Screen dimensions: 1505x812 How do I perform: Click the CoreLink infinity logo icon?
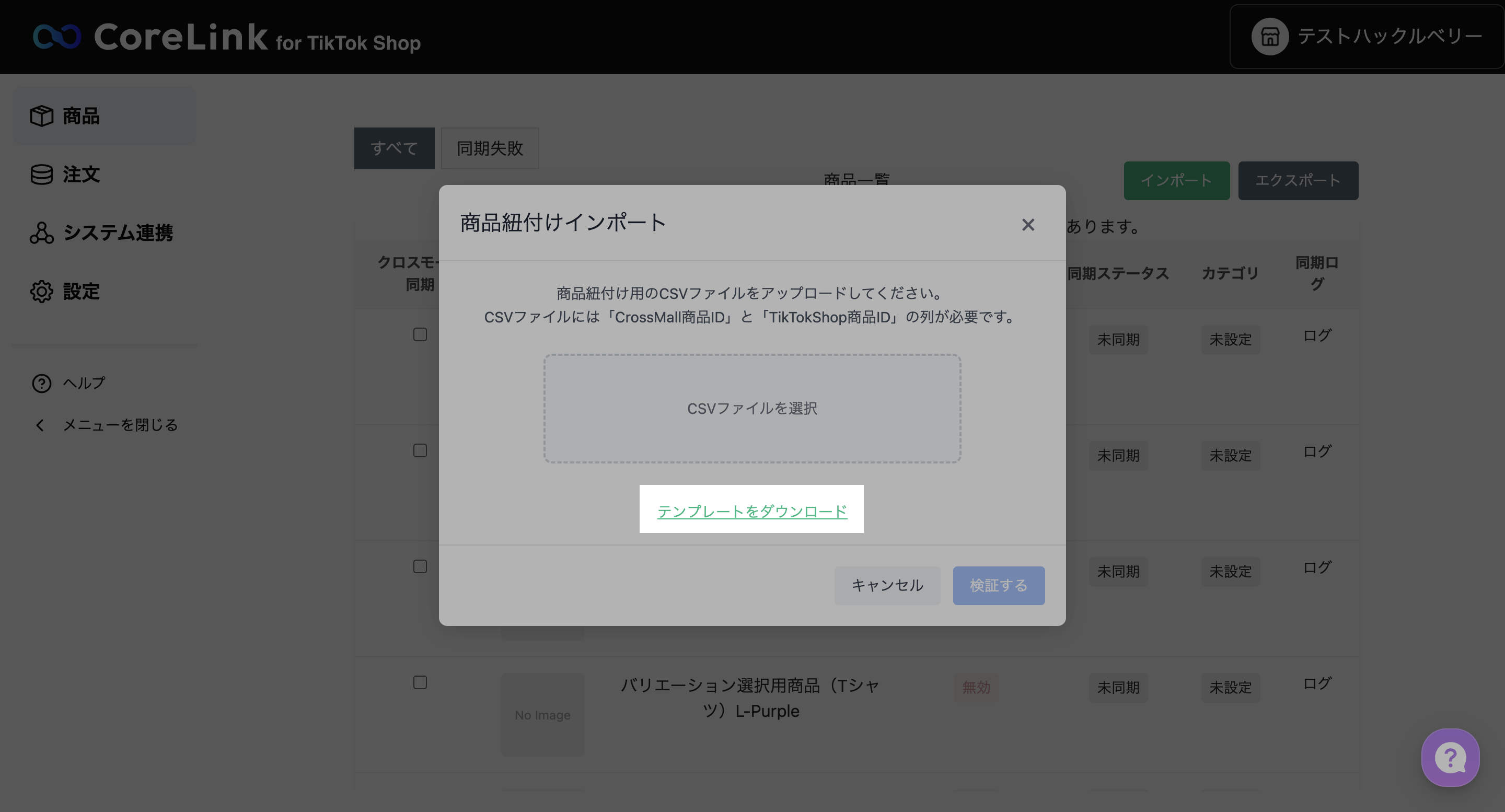point(56,37)
